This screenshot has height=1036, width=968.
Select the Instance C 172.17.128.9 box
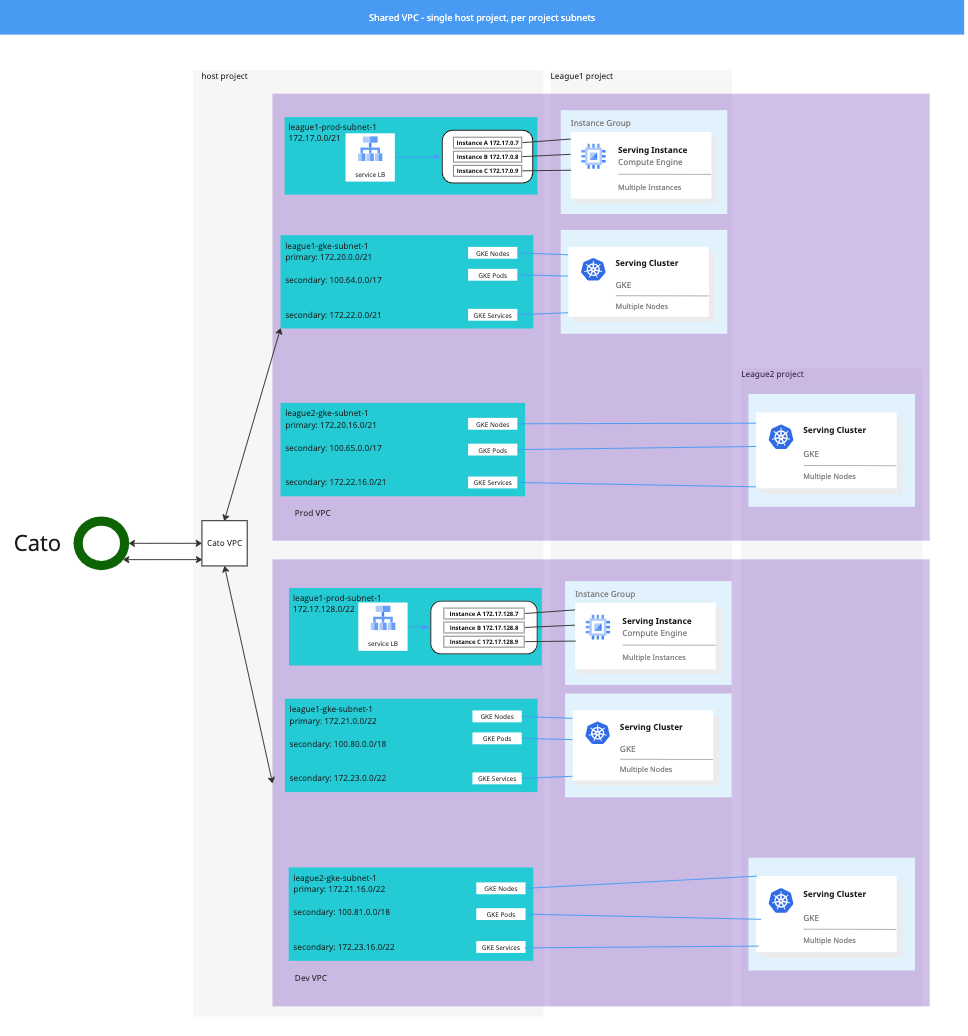coord(486,644)
